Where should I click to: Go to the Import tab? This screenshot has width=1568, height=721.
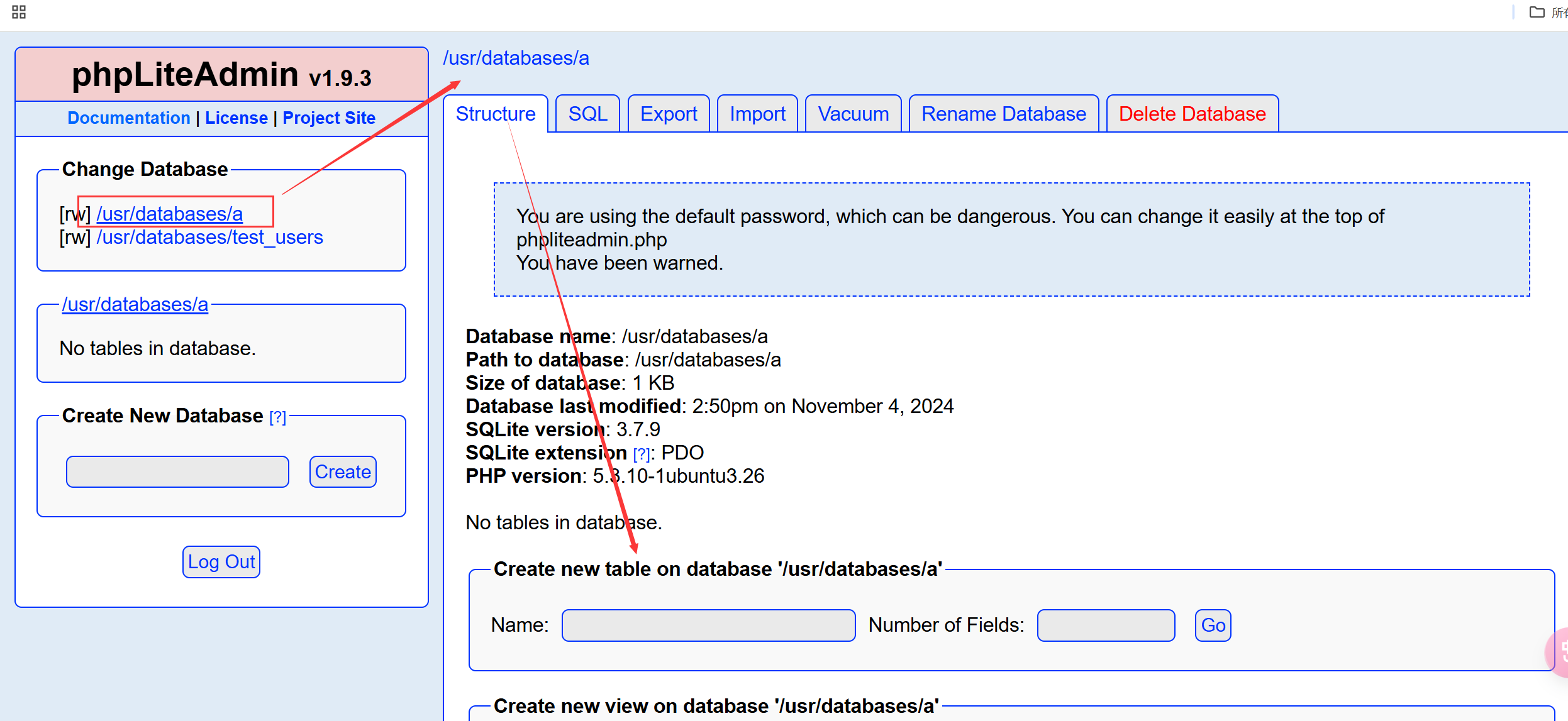pyautogui.click(x=757, y=114)
